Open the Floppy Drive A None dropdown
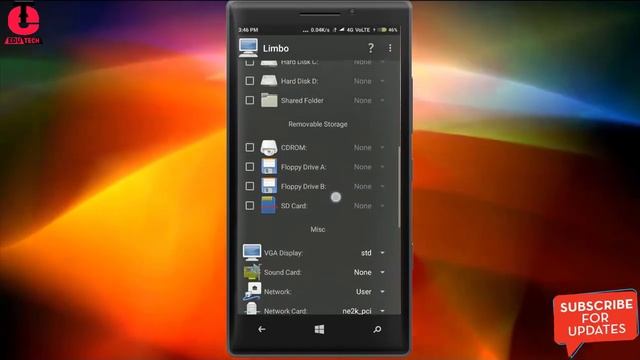Viewport: 640px width, 360px height. [x=369, y=167]
